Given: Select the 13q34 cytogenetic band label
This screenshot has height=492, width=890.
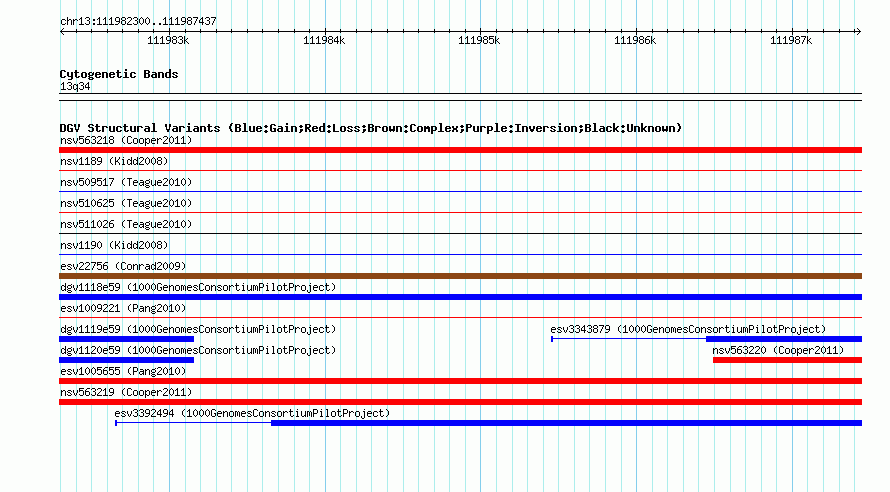Looking at the screenshot, I should tap(75, 86).
